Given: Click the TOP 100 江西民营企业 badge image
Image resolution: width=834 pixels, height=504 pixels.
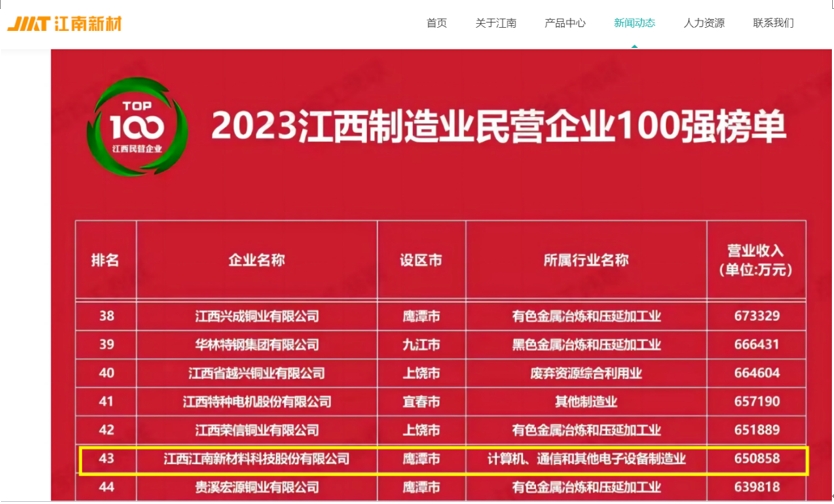Looking at the screenshot, I should click(137, 127).
